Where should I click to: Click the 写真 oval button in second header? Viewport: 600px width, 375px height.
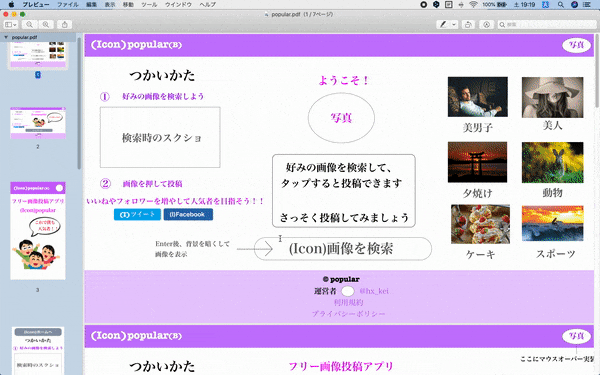coord(576,336)
